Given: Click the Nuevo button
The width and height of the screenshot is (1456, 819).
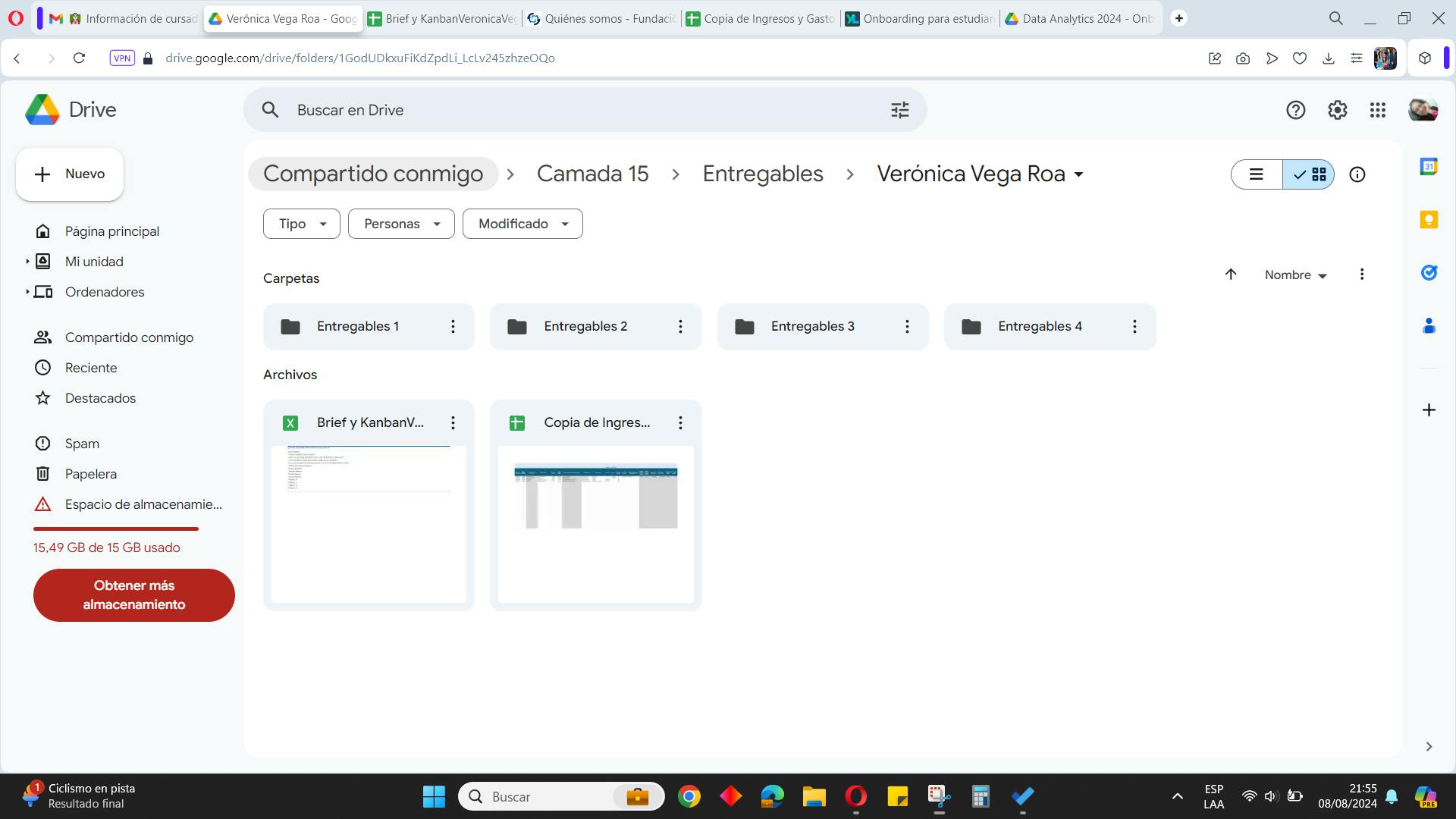Looking at the screenshot, I should coord(70,174).
